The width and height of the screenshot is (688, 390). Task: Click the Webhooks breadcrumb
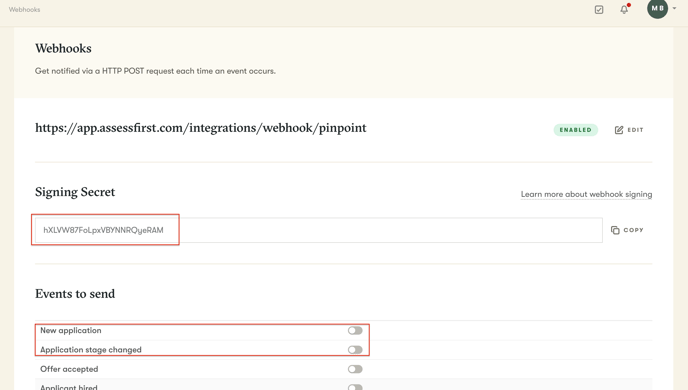25,10
